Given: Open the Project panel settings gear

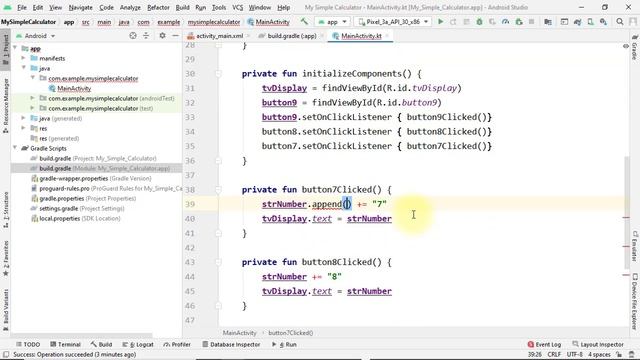Looking at the screenshot, I should tap(162, 36).
